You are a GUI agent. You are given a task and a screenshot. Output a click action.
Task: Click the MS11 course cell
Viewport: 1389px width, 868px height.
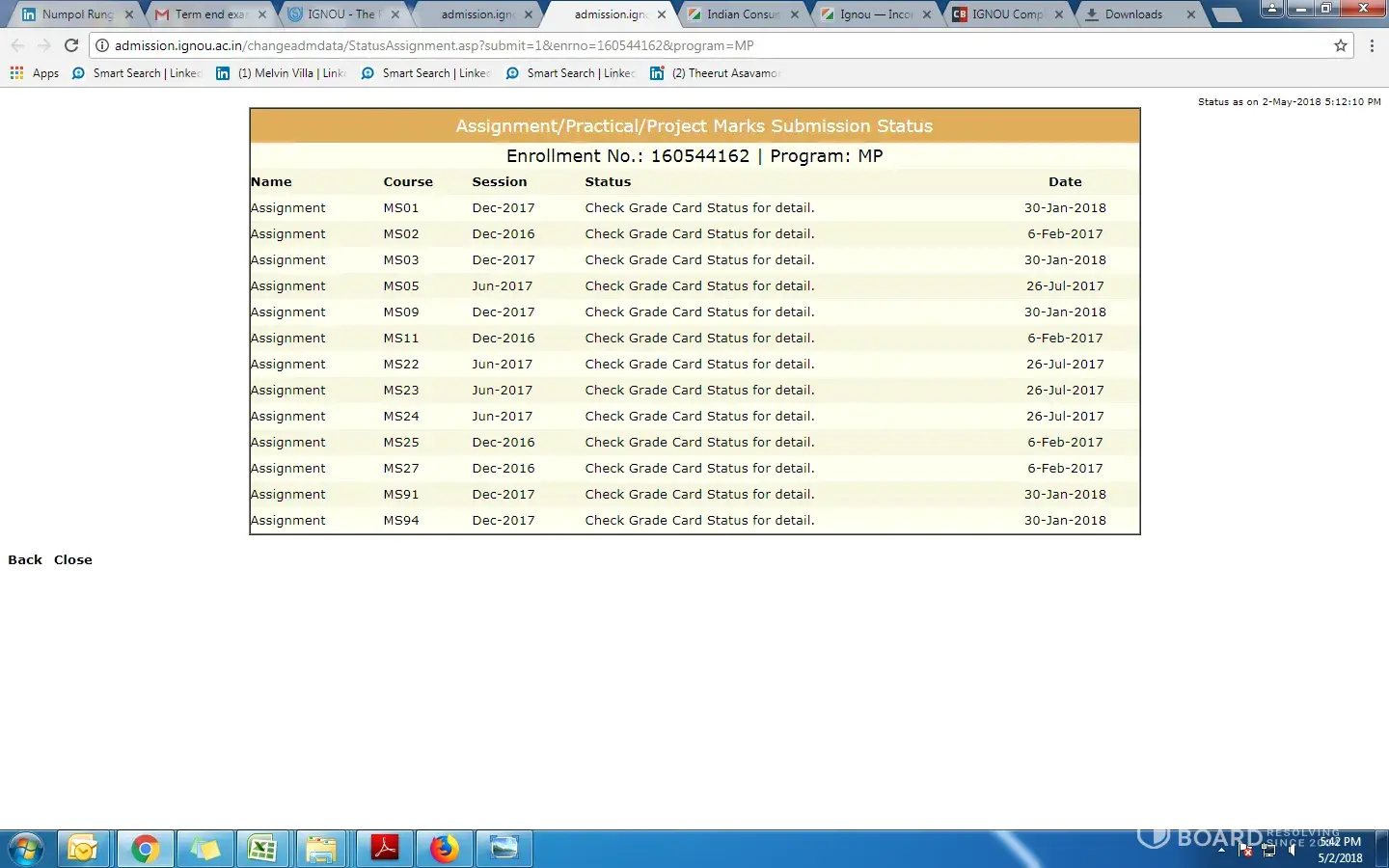point(401,338)
